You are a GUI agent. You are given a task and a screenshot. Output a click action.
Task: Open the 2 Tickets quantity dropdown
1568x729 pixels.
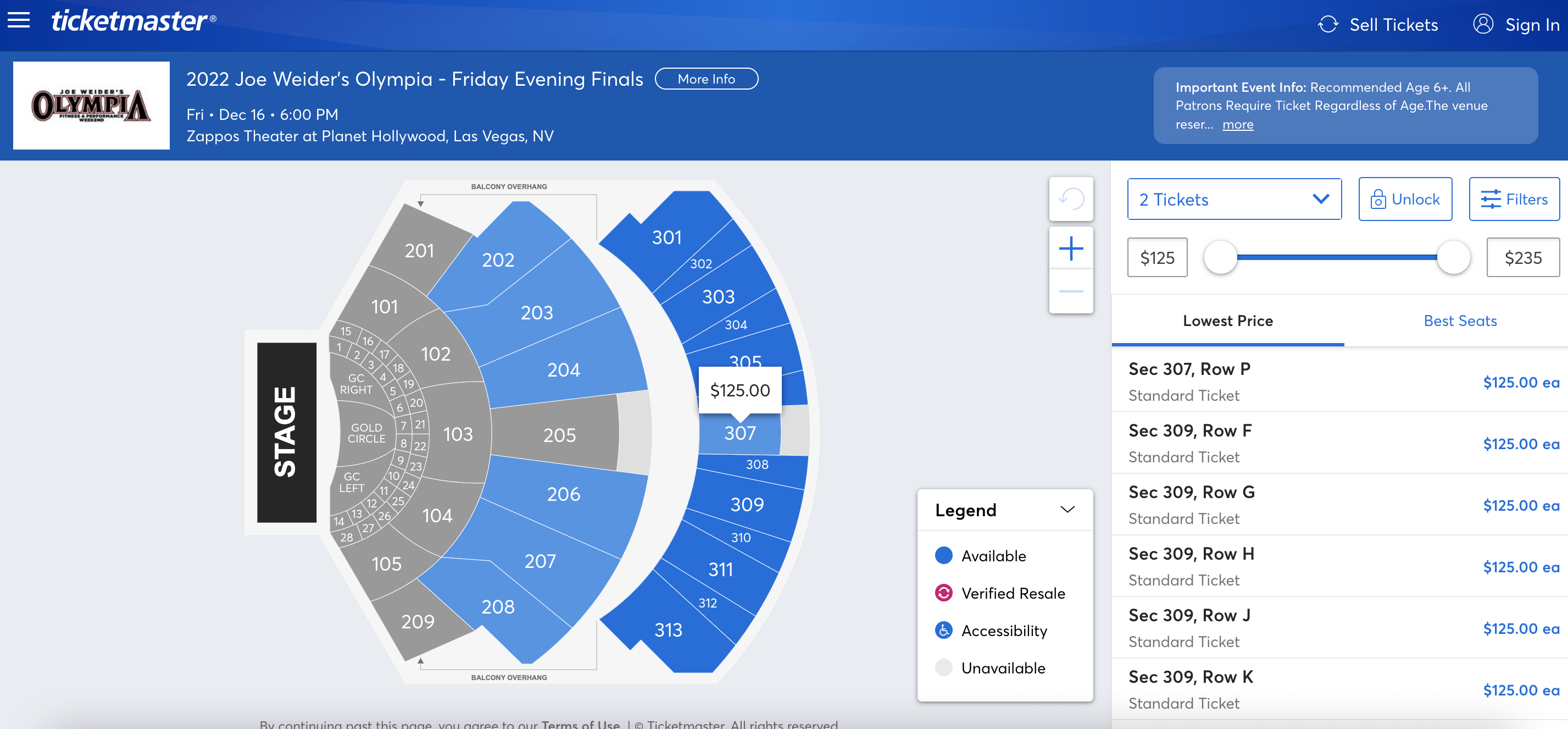1234,199
